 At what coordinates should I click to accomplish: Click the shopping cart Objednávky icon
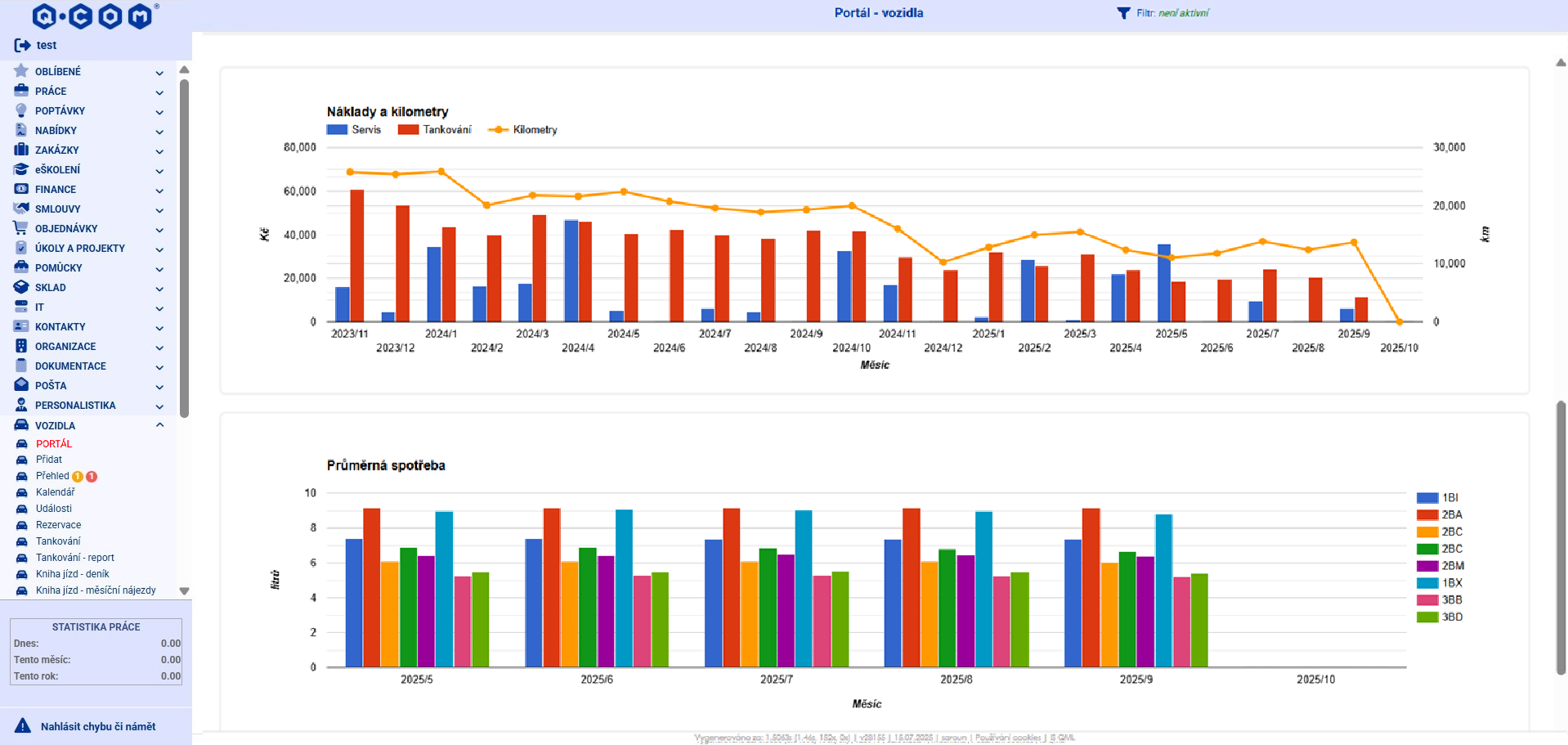[x=21, y=228]
